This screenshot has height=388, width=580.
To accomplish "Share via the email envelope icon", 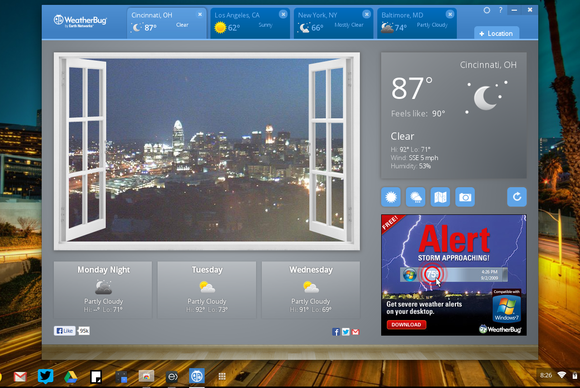I will pos(355,332).
